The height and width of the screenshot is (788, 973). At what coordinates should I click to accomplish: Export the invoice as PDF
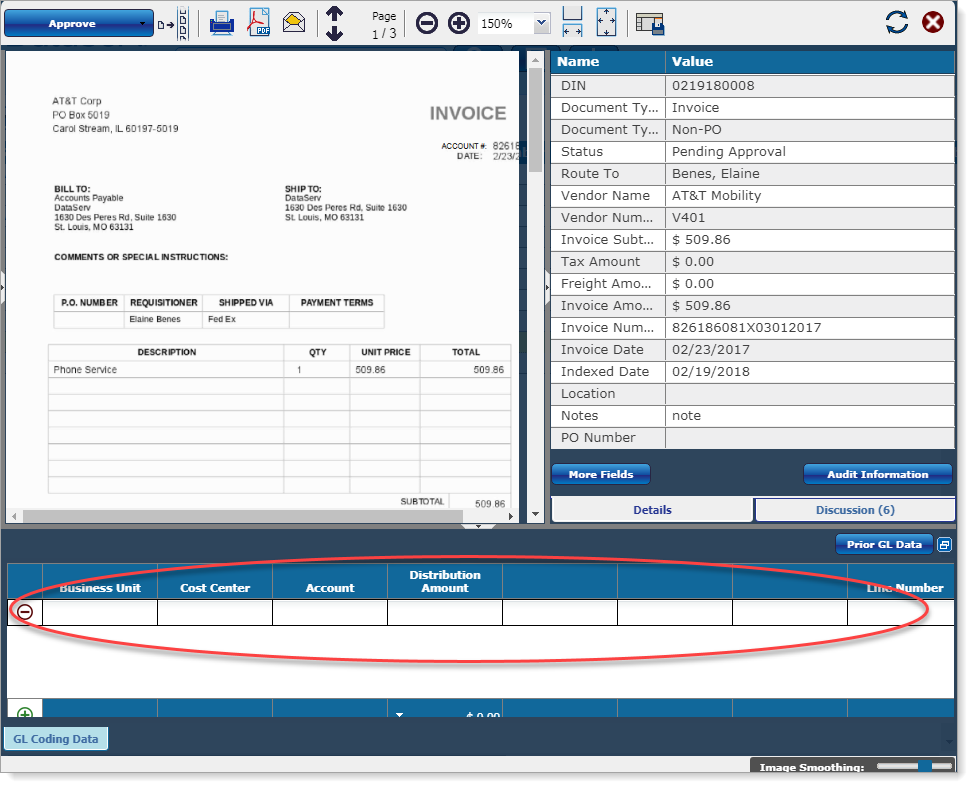tap(262, 22)
